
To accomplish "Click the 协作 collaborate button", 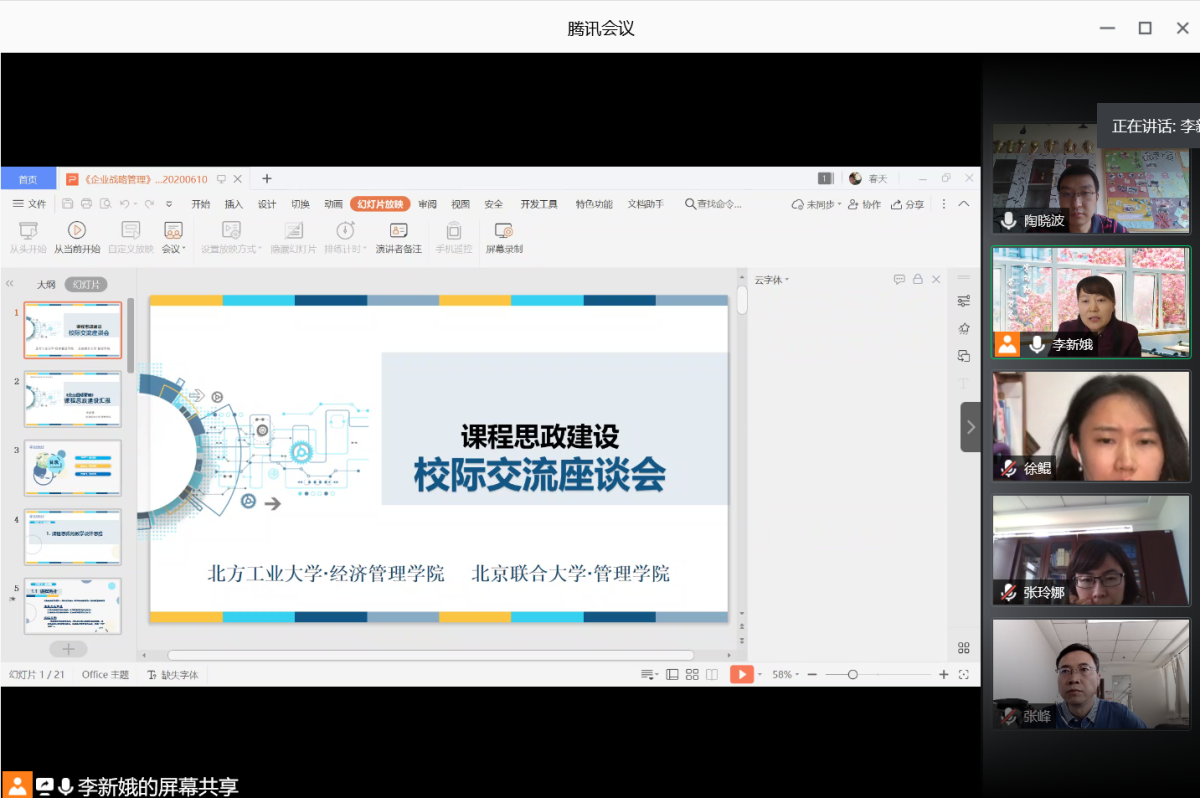I will [x=865, y=204].
